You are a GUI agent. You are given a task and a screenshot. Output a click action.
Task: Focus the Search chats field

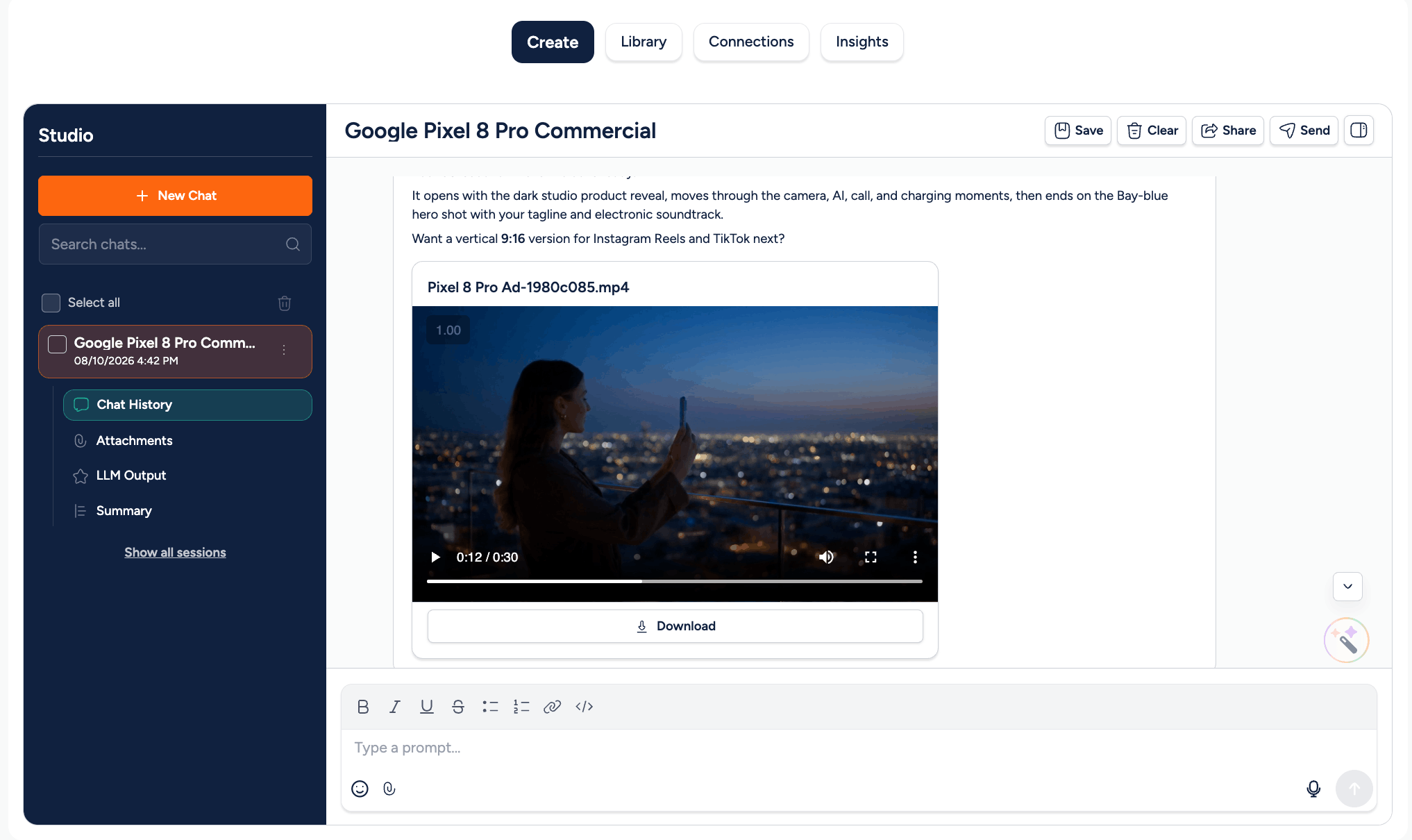tap(175, 244)
